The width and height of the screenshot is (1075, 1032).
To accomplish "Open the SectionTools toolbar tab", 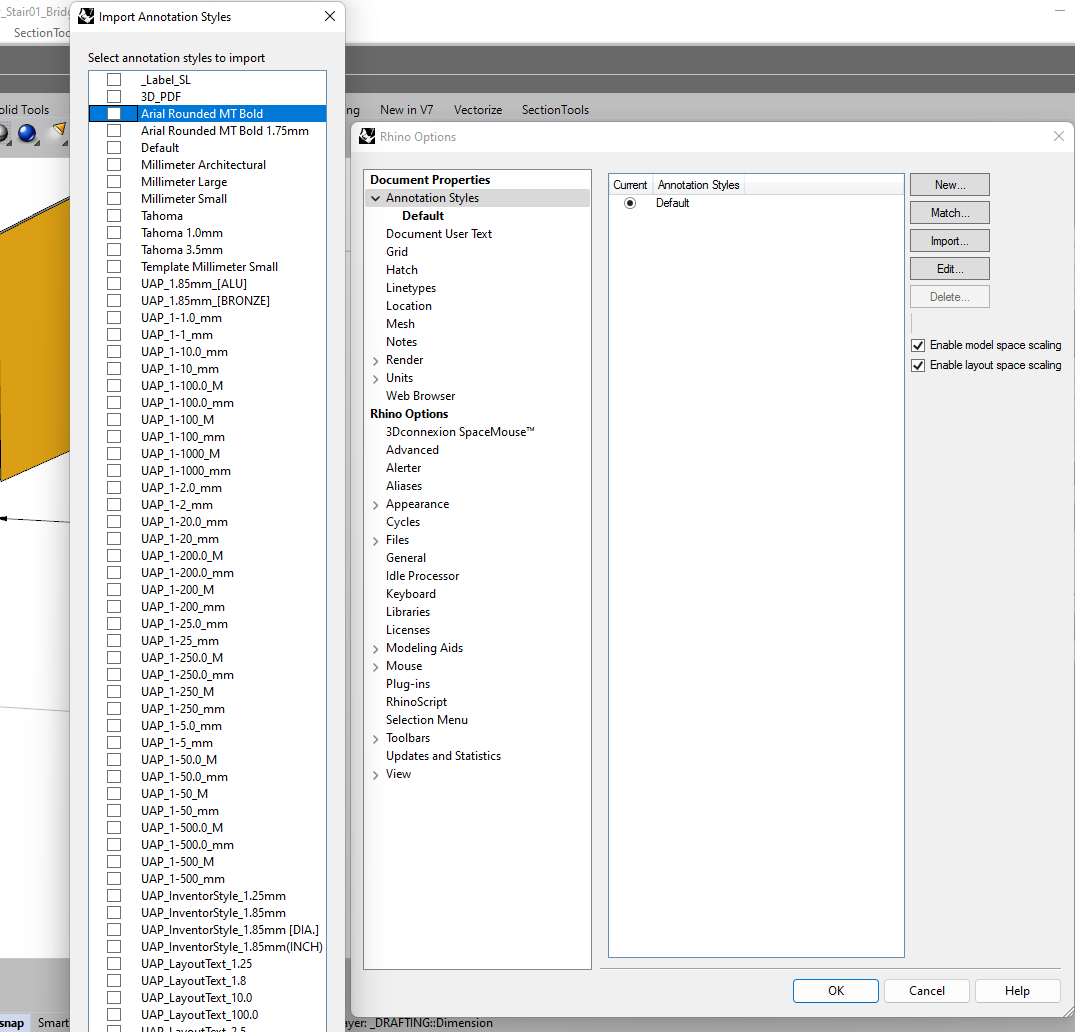I will pos(555,110).
